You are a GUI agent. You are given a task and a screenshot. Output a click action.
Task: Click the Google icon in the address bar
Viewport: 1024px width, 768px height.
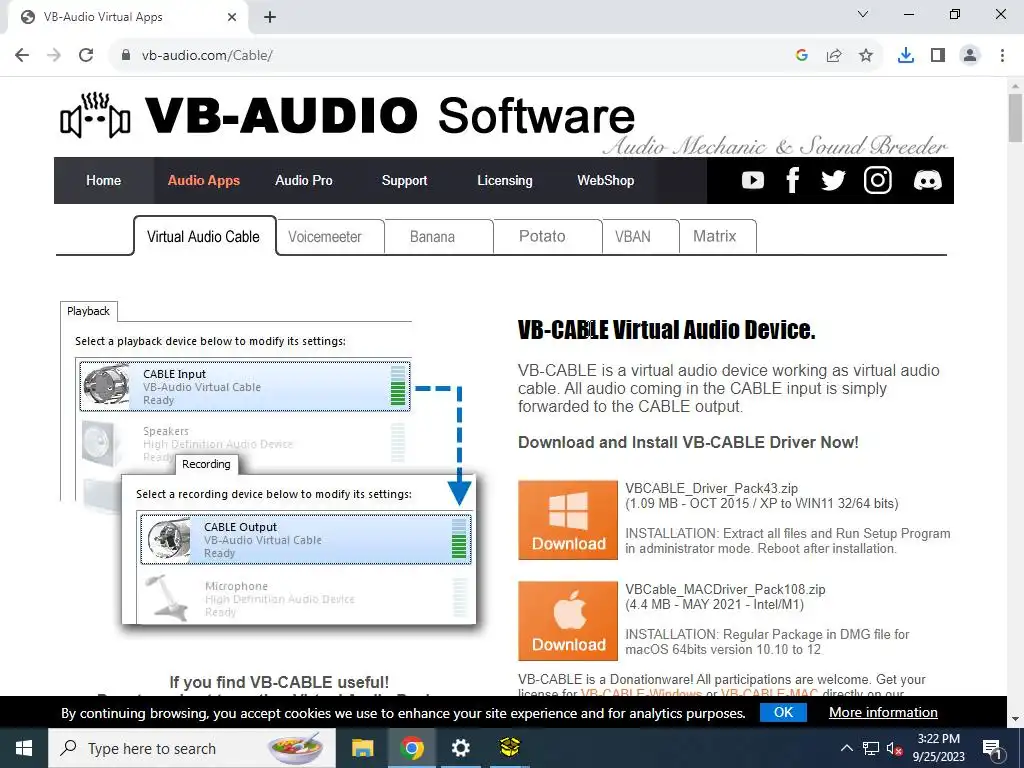click(802, 56)
